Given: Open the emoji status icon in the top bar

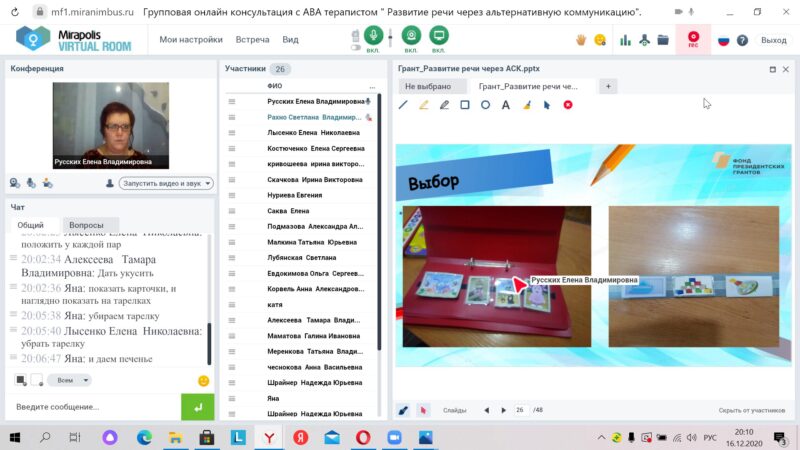Looking at the screenshot, I should (x=600, y=40).
